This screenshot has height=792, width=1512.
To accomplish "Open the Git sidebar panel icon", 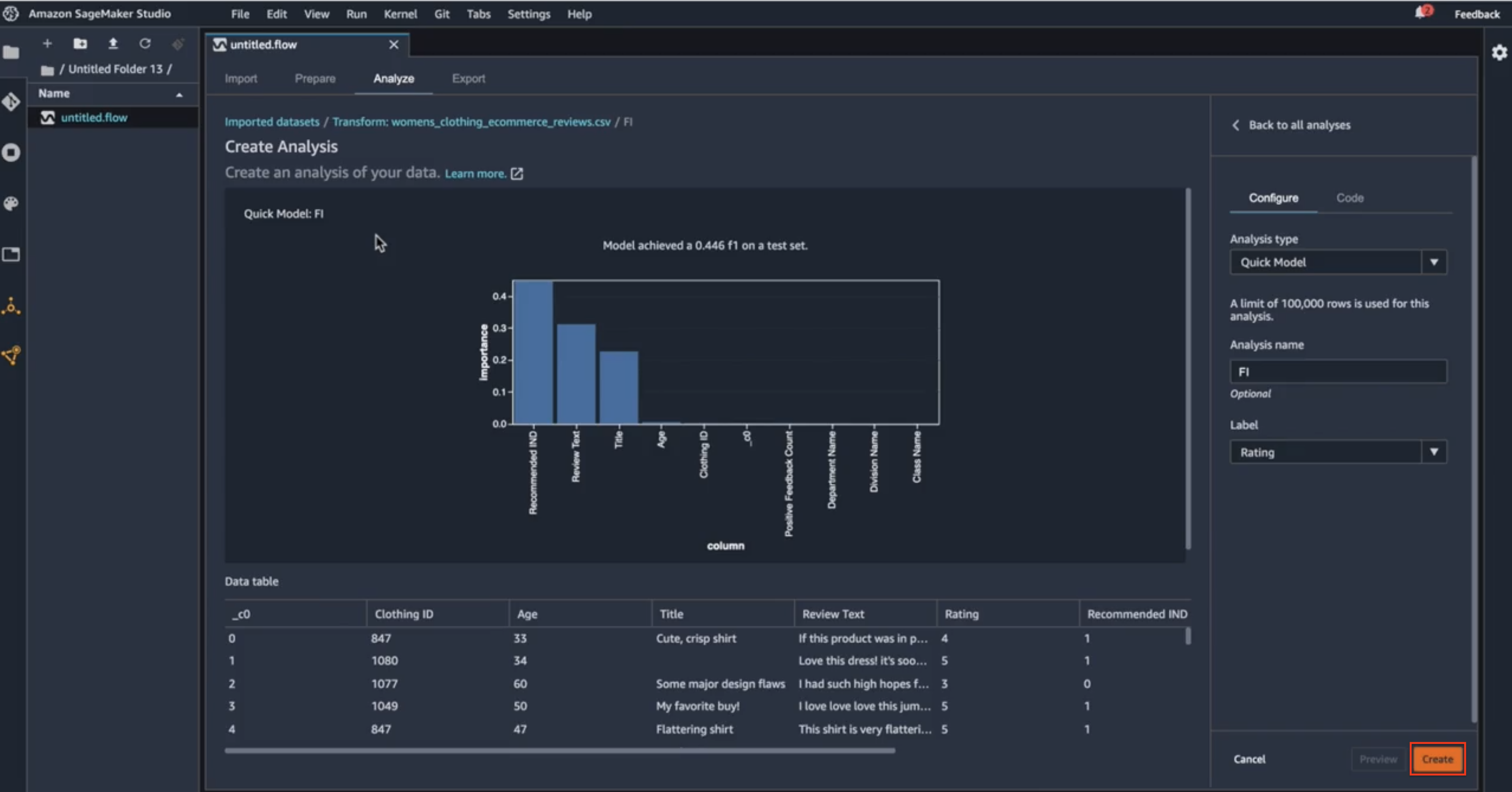I will (11, 102).
